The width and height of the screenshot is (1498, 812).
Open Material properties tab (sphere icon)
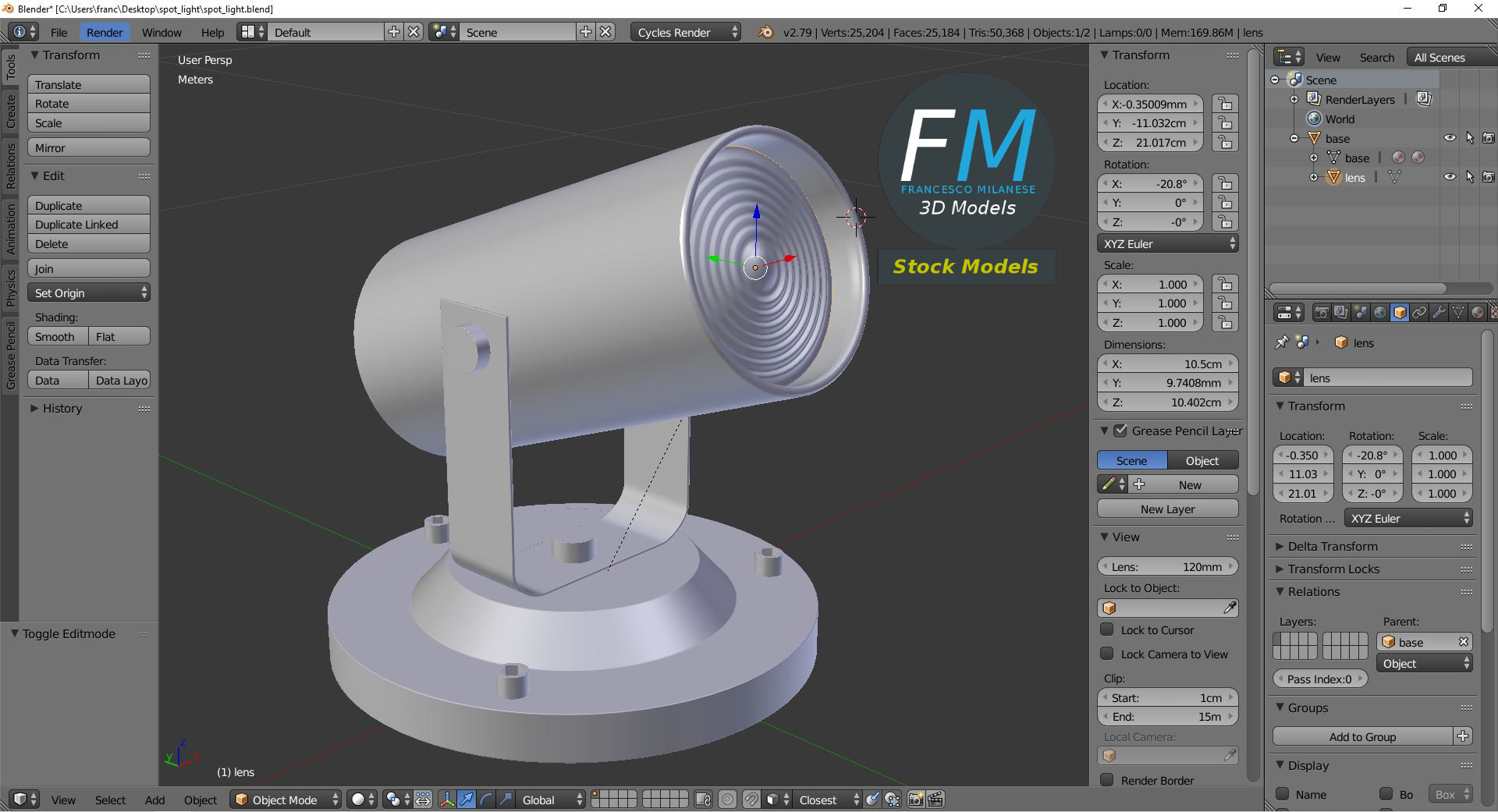click(x=1478, y=313)
